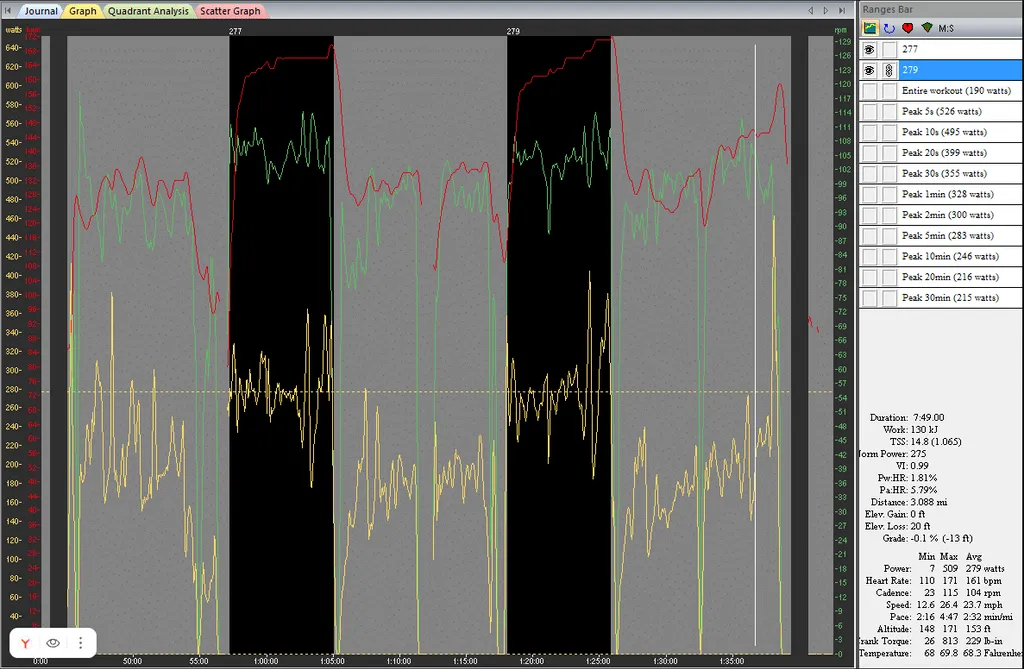Open the Scatter Graph tab
This screenshot has width=1024, height=669.
pos(230,11)
